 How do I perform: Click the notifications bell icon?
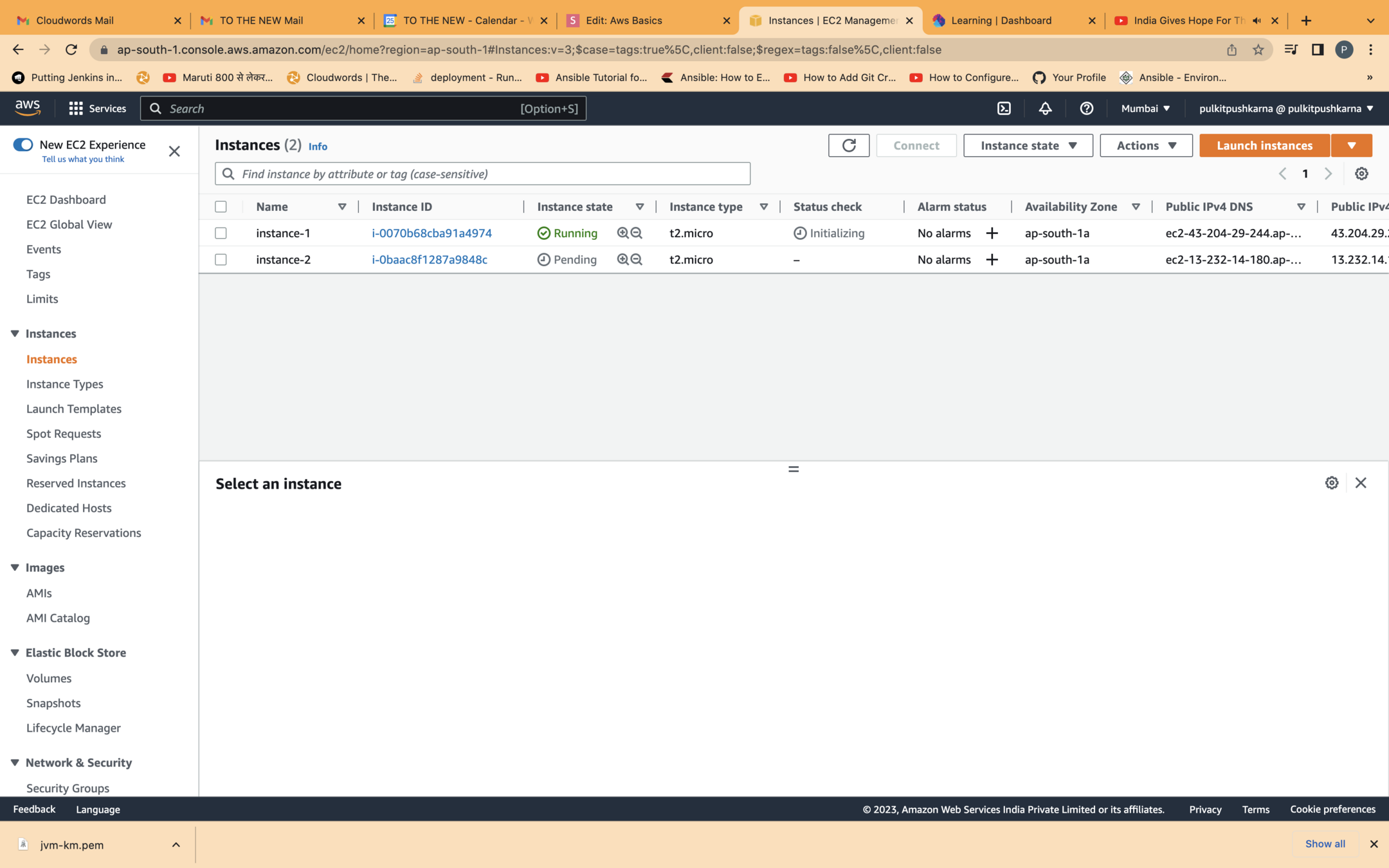pyautogui.click(x=1045, y=108)
